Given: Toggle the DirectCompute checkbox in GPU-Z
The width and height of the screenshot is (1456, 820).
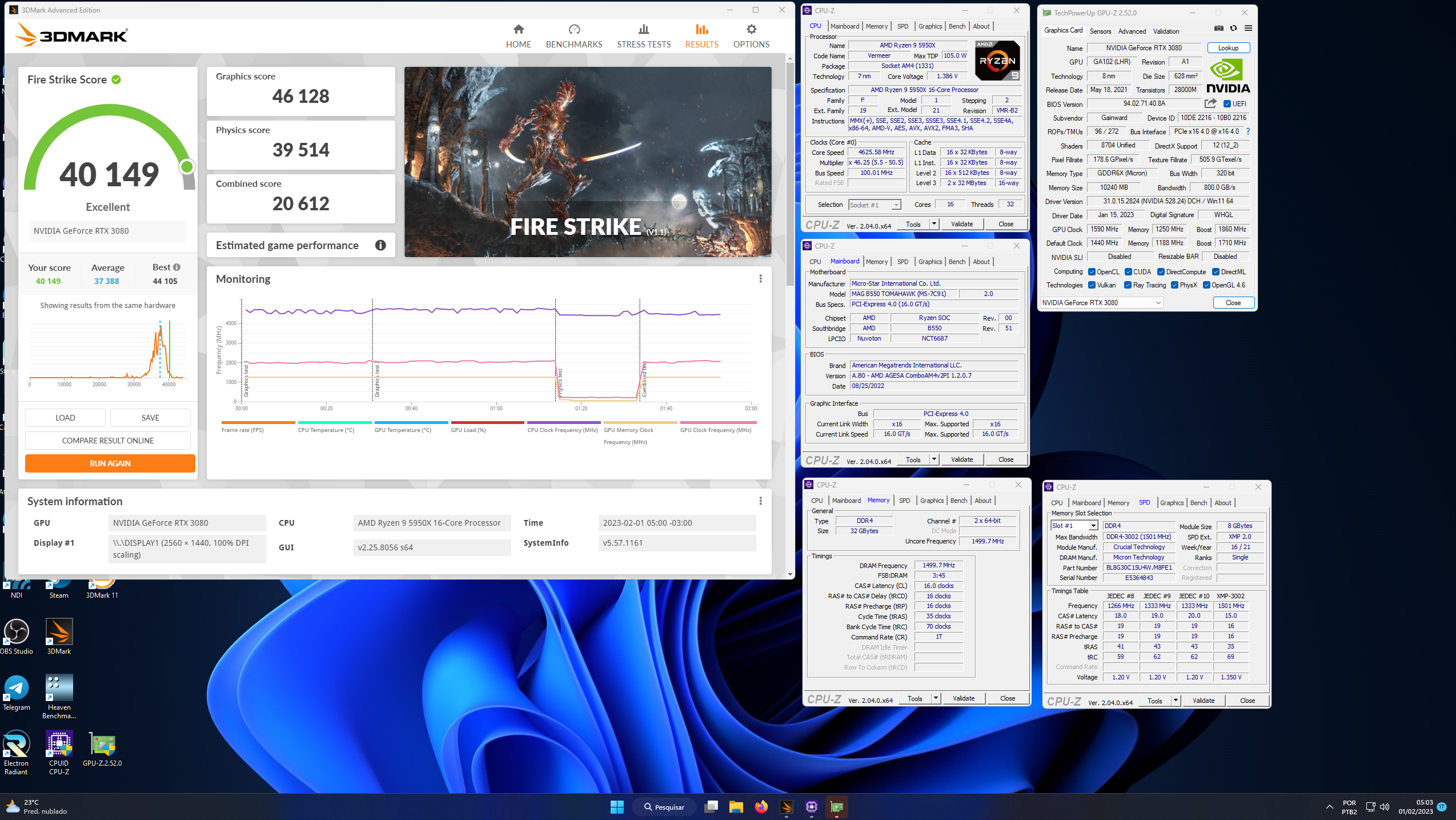Looking at the screenshot, I should pyautogui.click(x=1161, y=272).
